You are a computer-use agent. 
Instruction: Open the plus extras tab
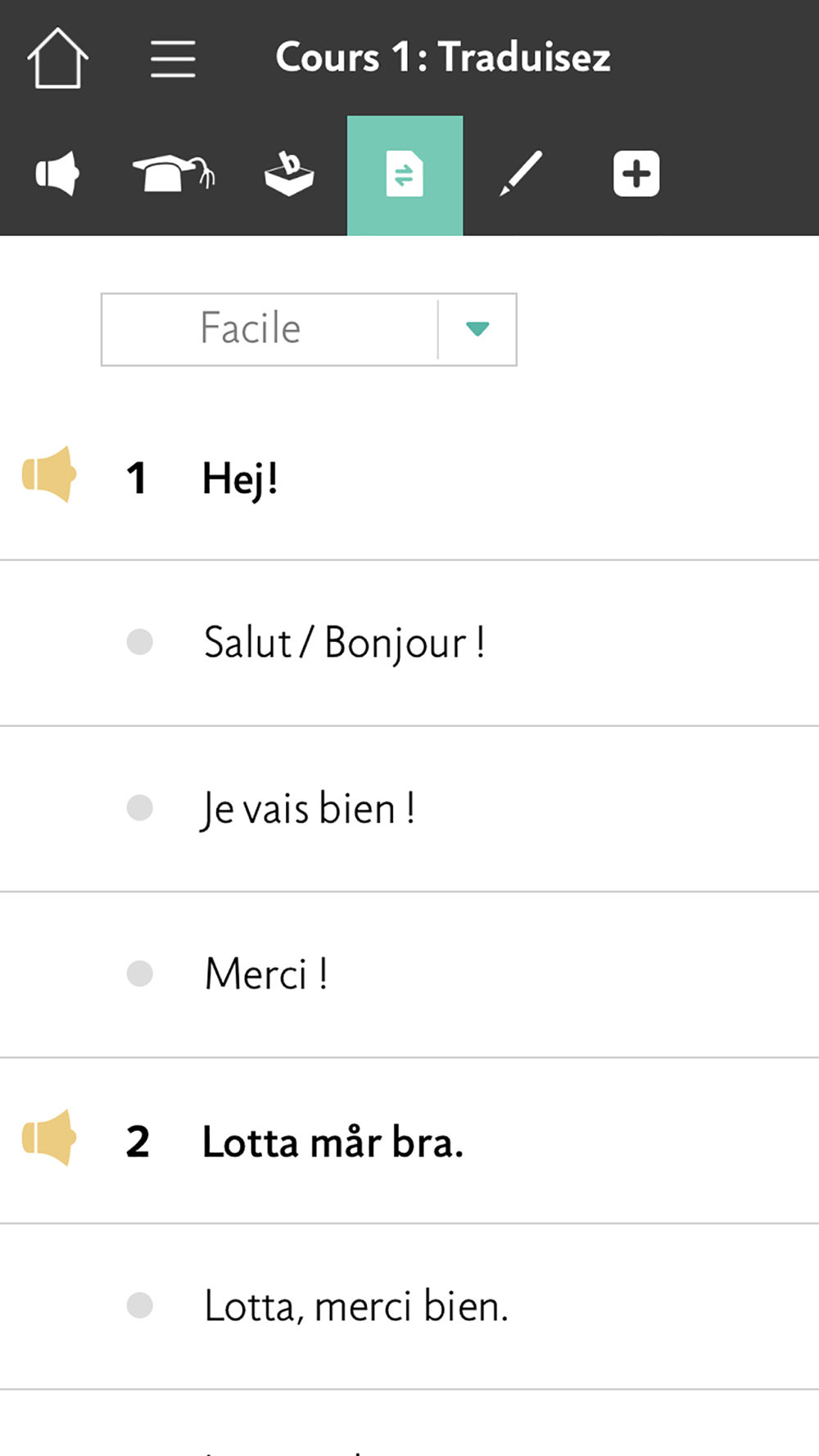pos(636,174)
